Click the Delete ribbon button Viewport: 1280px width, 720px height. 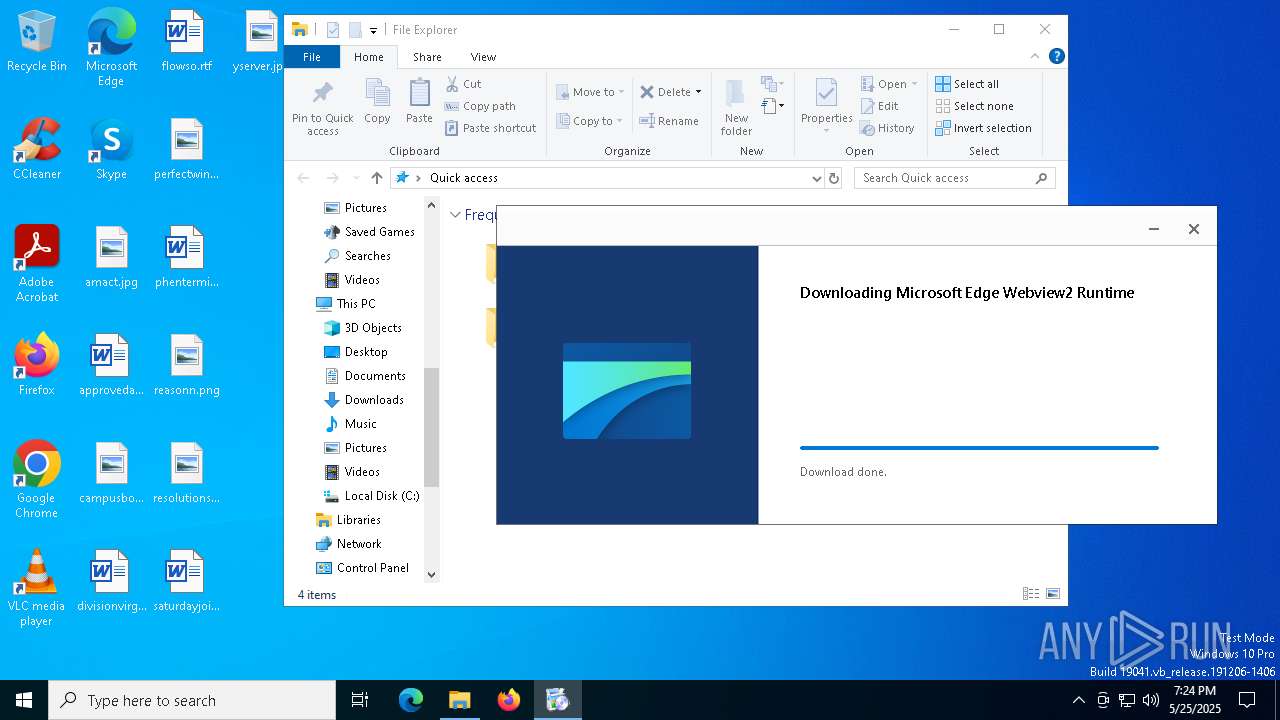(x=665, y=92)
